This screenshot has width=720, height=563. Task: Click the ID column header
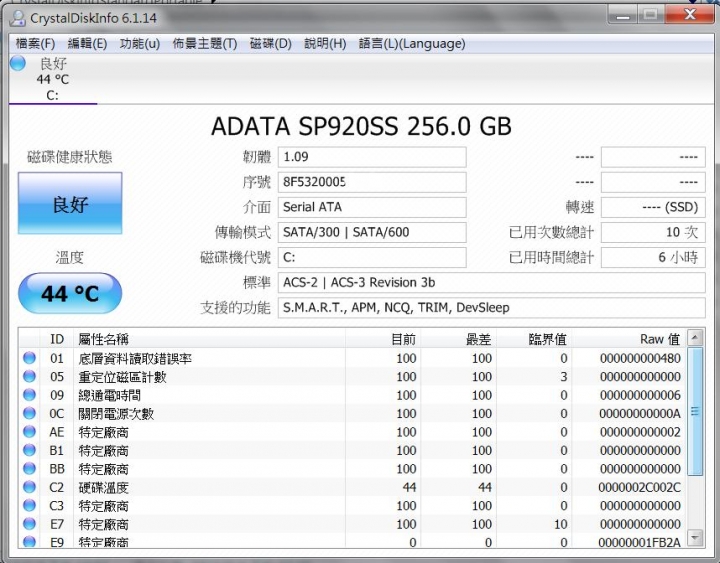pyautogui.click(x=57, y=339)
